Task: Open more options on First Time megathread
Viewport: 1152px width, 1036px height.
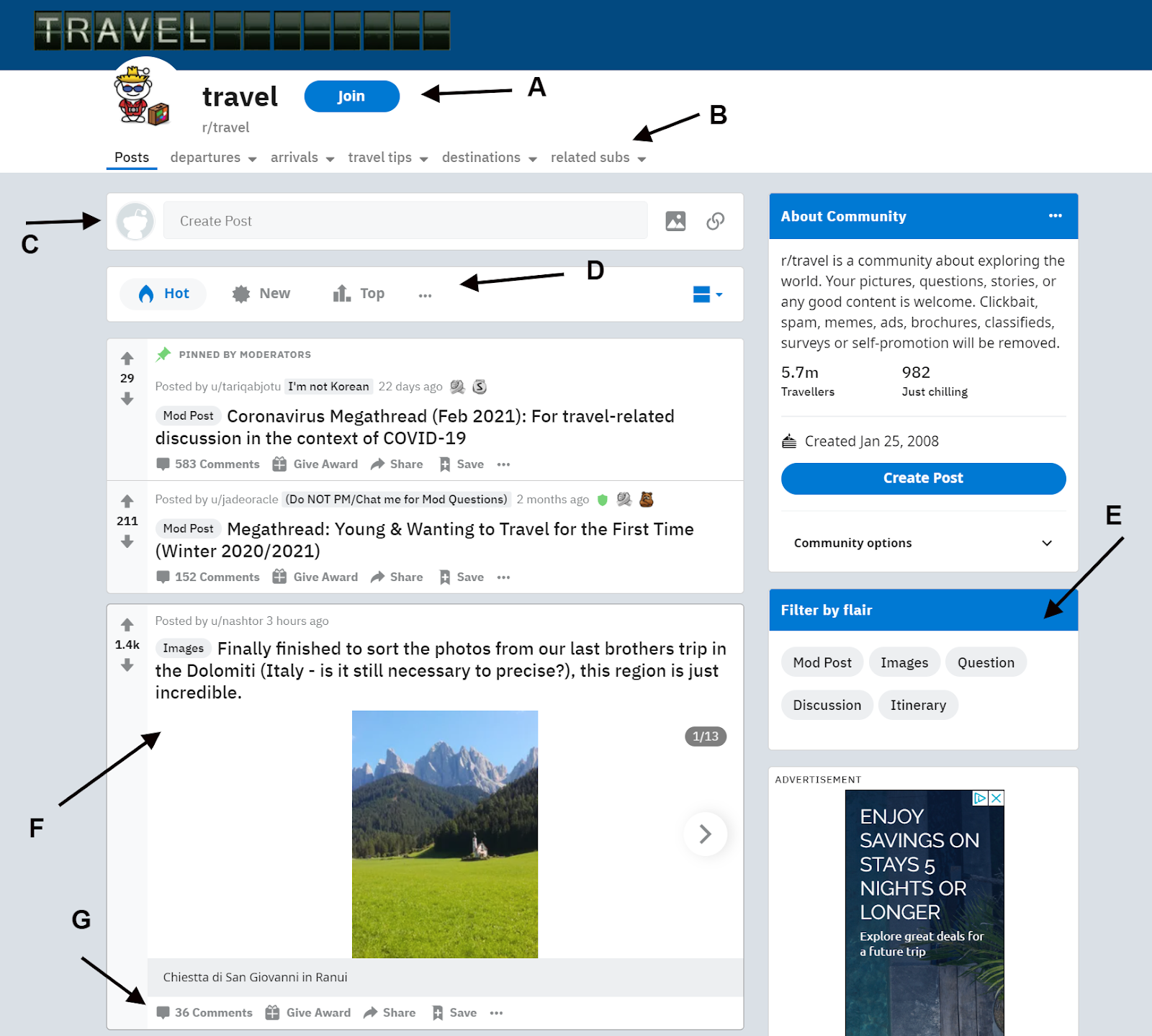Action: tap(503, 577)
